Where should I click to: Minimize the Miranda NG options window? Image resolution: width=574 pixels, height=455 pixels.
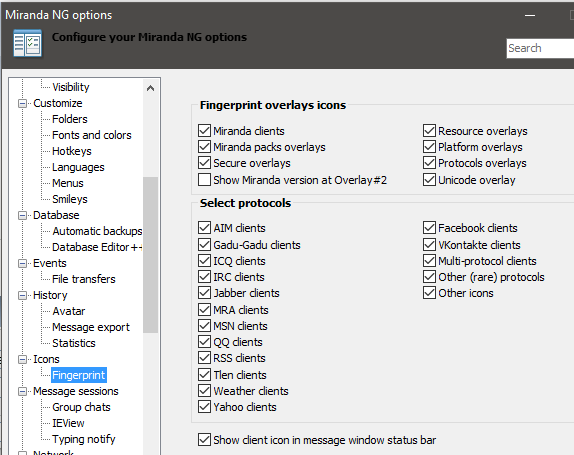tap(530, 15)
